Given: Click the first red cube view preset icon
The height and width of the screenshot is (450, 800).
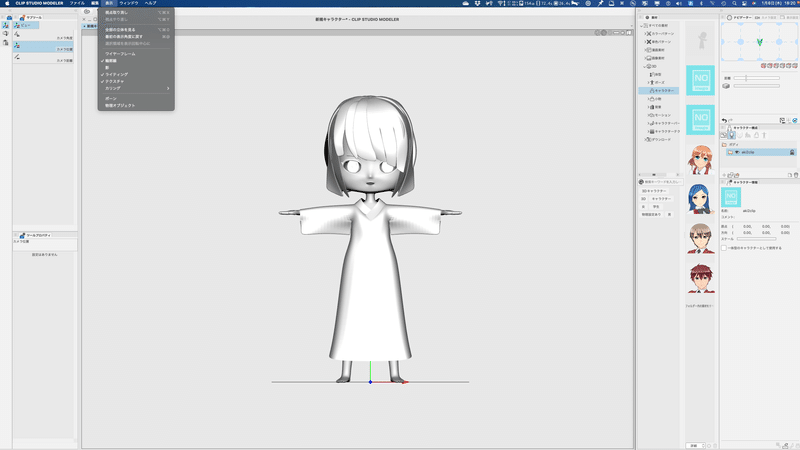Looking at the screenshot, I should pyautogui.click(x=763, y=66).
